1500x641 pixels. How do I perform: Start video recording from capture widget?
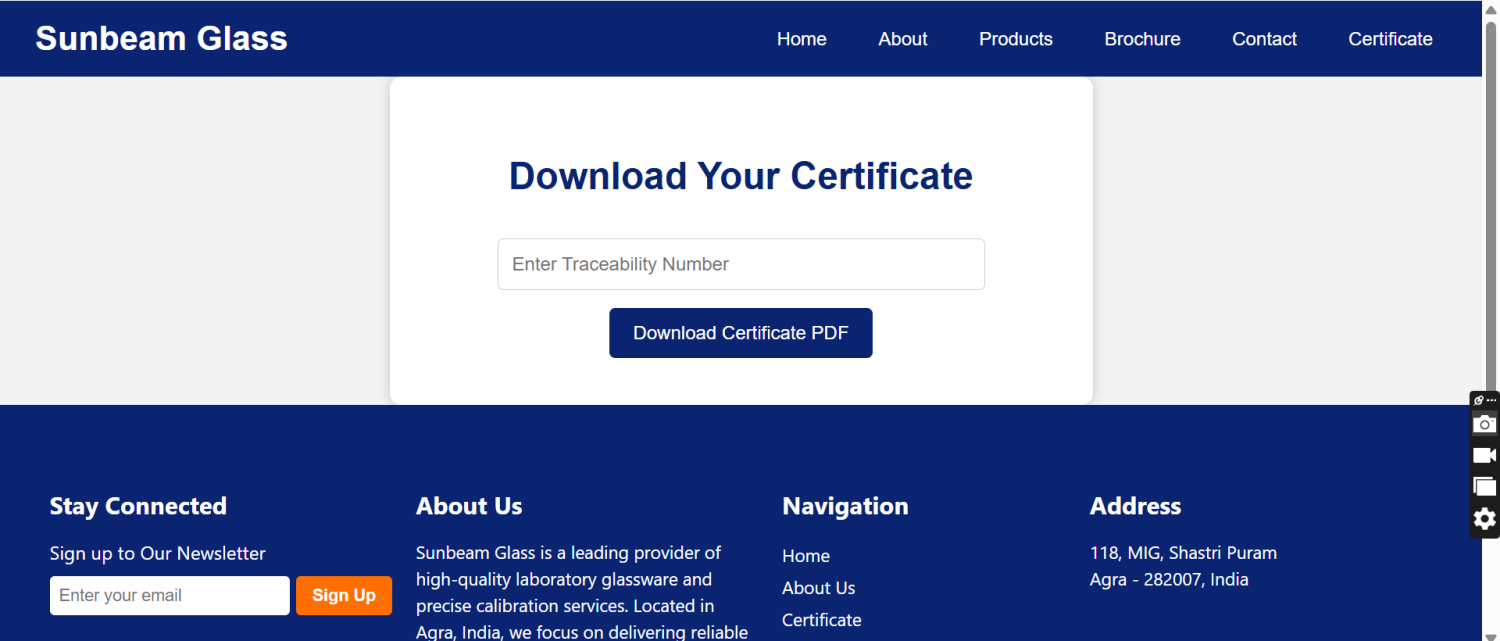1485,456
